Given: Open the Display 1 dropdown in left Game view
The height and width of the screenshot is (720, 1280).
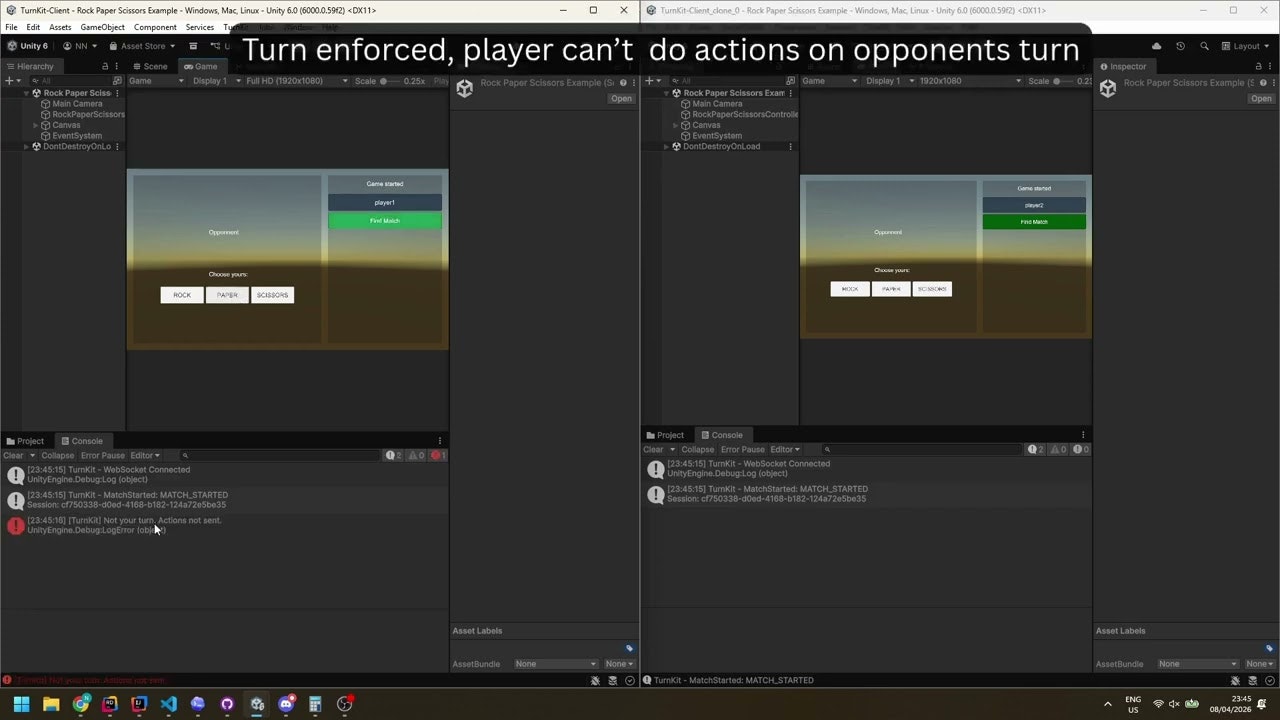Looking at the screenshot, I should pyautogui.click(x=214, y=81).
